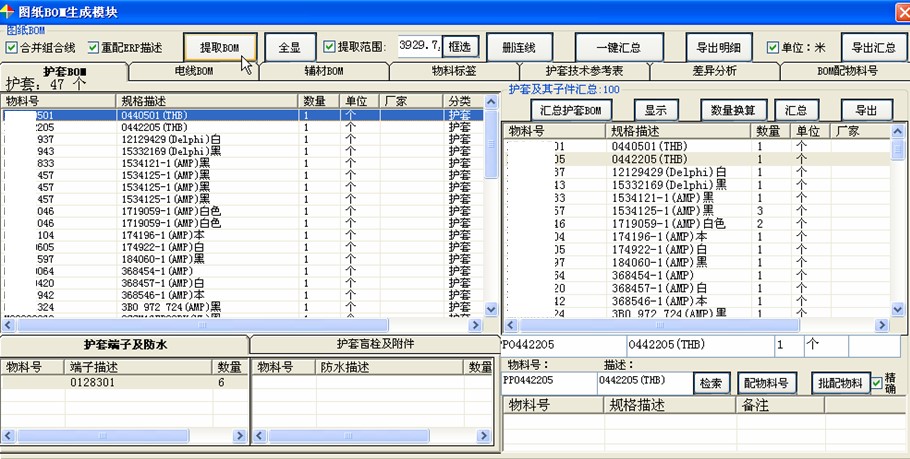
Task: Toggle the 重配ERP描述 checkbox
Action: pos(93,47)
